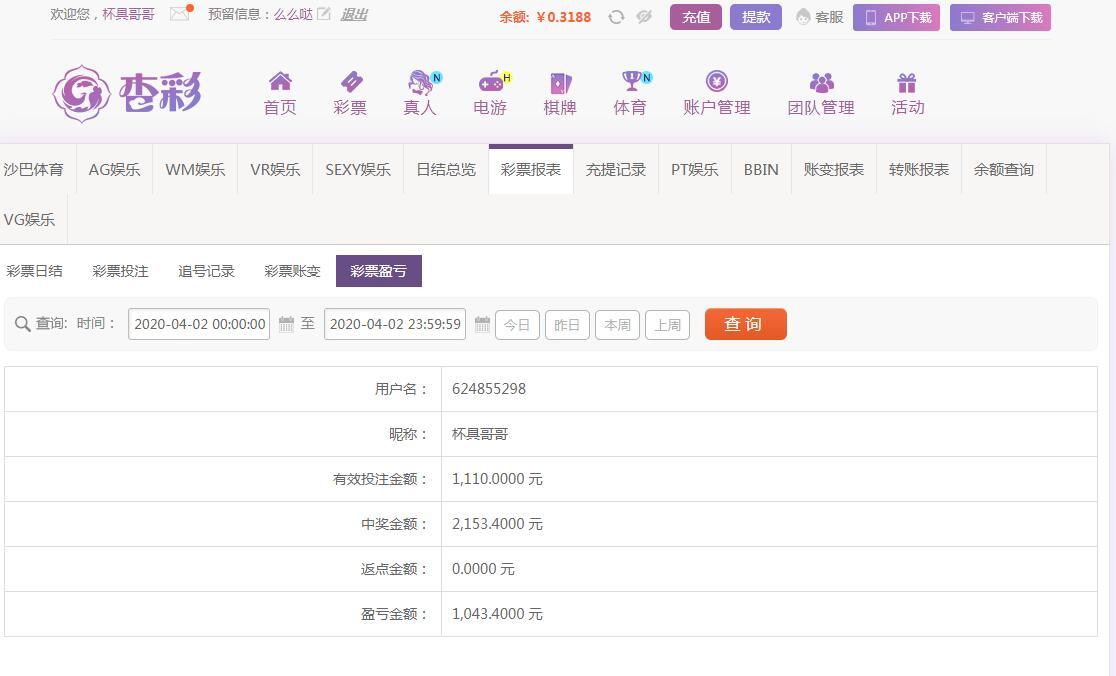Open 彩票日结 sub-tab

tap(34, 271)
